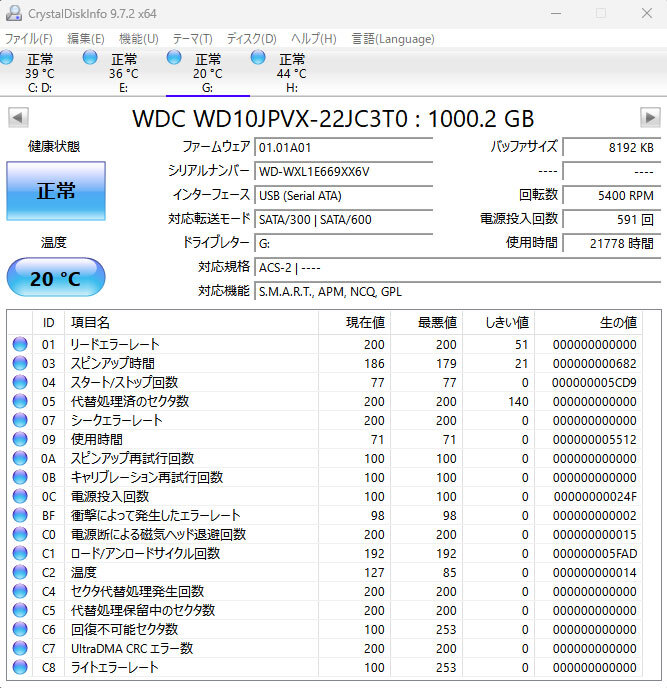Viewport: 667px width, 688px height.
Task: Go to next disk with right arrow
Action: [x=650, y=118]
